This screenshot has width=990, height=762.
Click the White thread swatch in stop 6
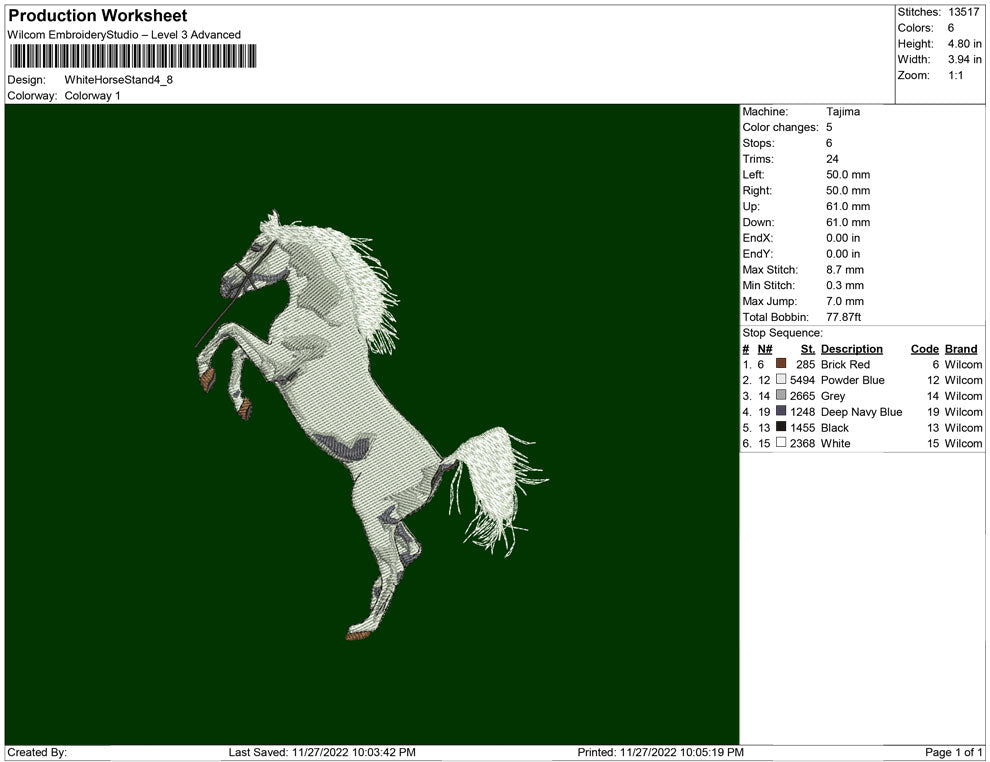point(781,444)
